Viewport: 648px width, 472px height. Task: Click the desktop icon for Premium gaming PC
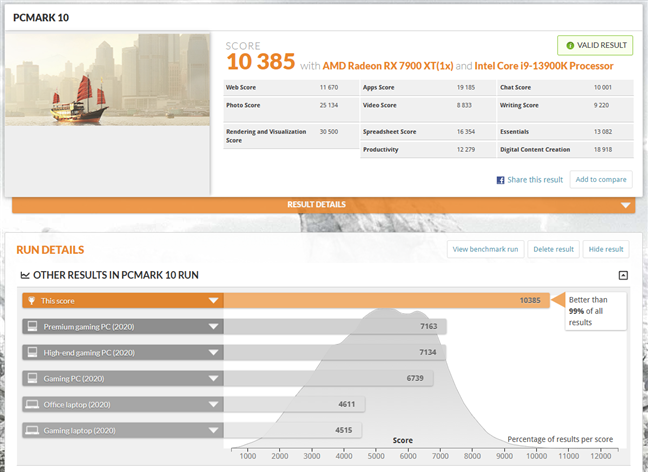[32, 327]
